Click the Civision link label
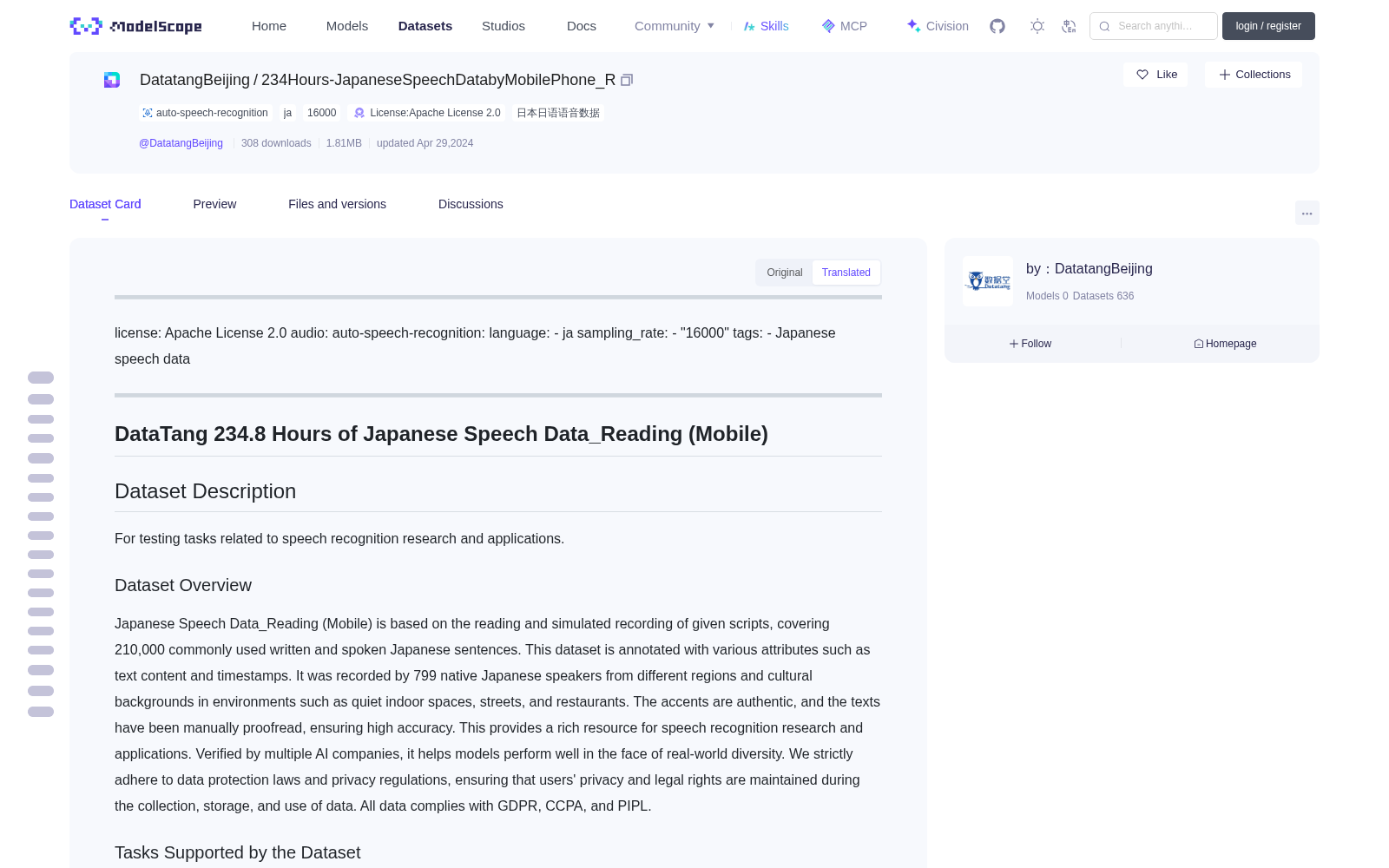This screenshot has width=1389, height=868. (947, 26)
